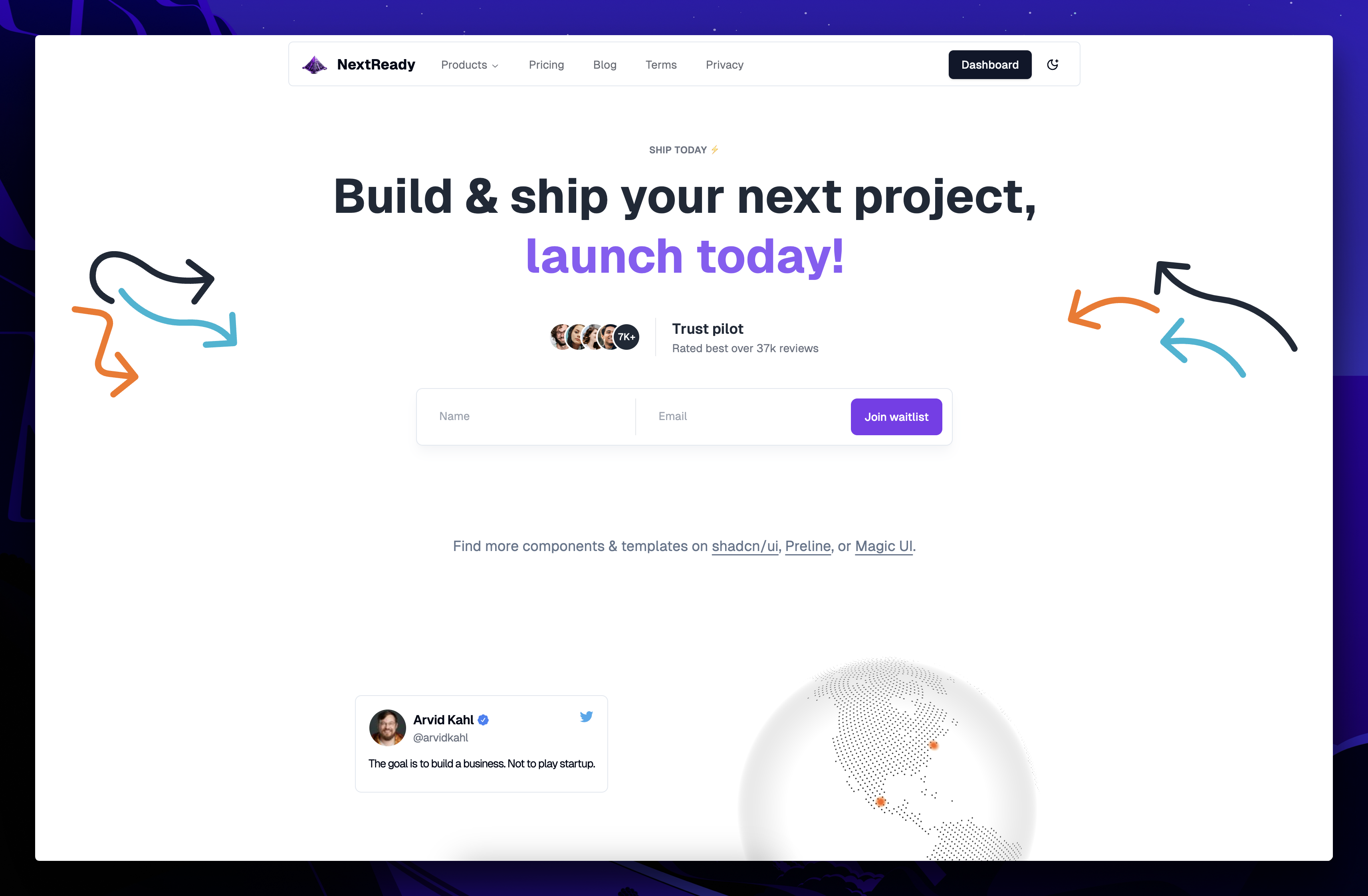The height and width of the screenshot is (896, 1368).
Task: Select the Magic UI link
Action: pyautogui.click(x=885, y=546)
